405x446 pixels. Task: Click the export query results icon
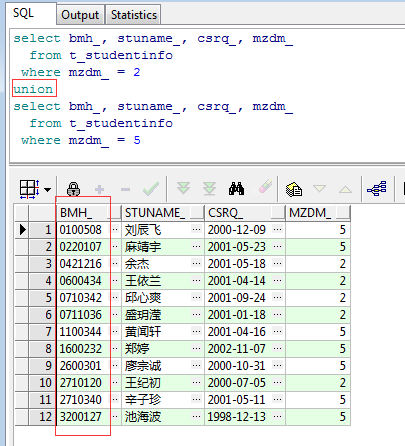[294, 189]
